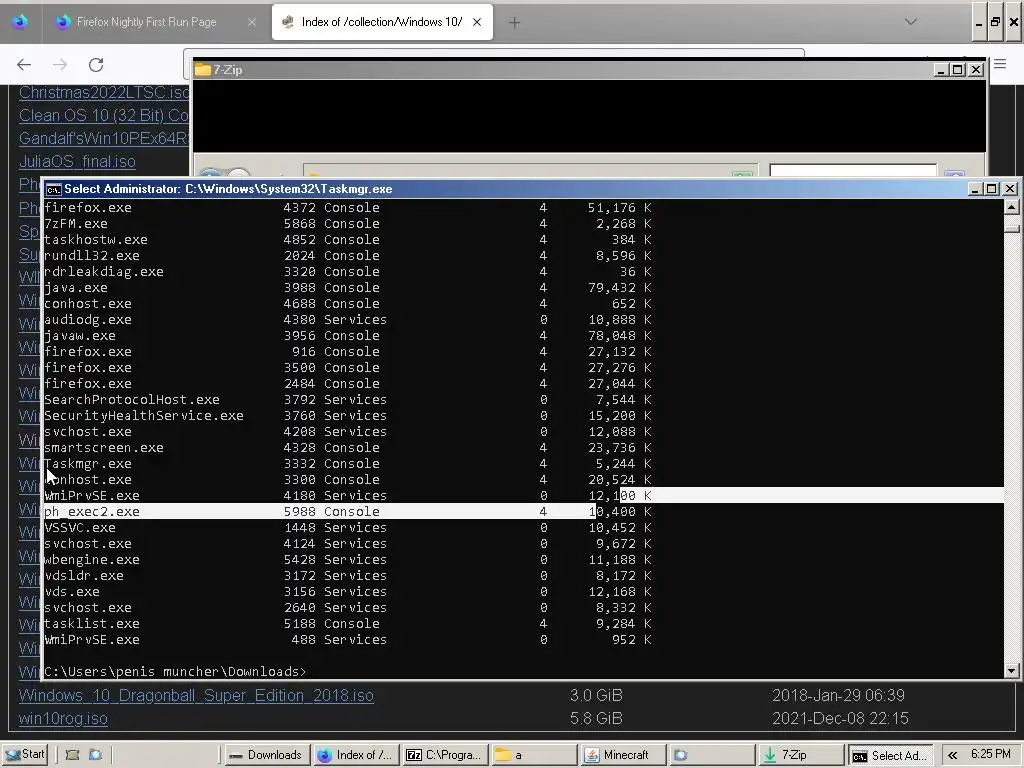The height and width of the screenshot is (768, 1024).
Task: Click first quick launch icon beside Start
Action: pos(72,755)
